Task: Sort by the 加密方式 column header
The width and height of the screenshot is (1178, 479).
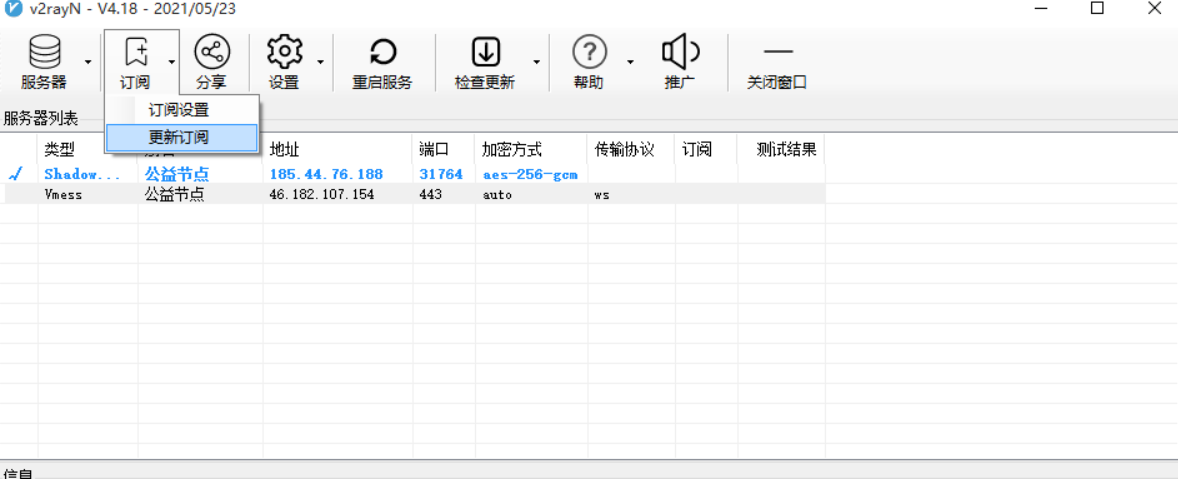Action: (x=512, y=149)
